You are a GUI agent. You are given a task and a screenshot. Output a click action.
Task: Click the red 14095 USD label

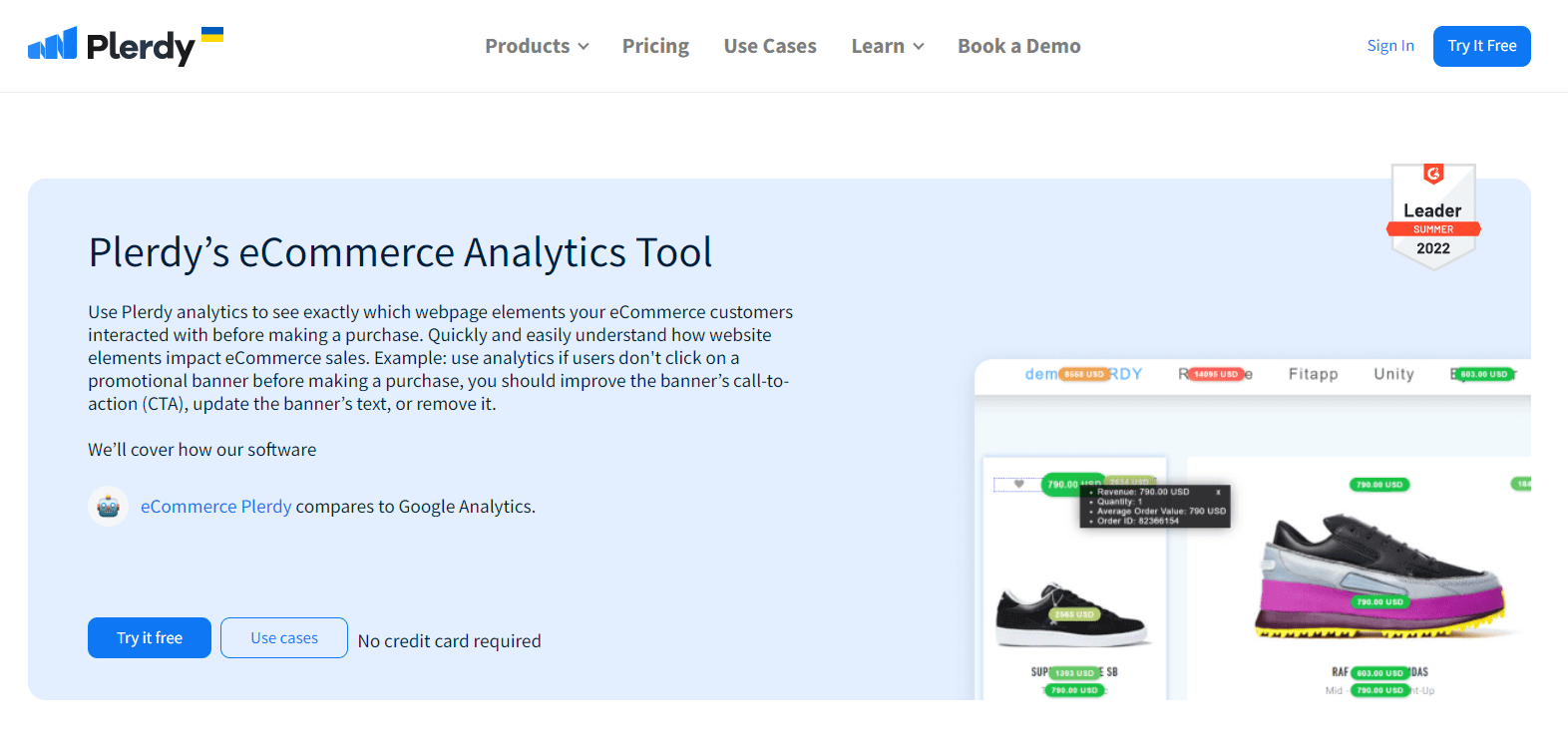tap(1216, 374)
